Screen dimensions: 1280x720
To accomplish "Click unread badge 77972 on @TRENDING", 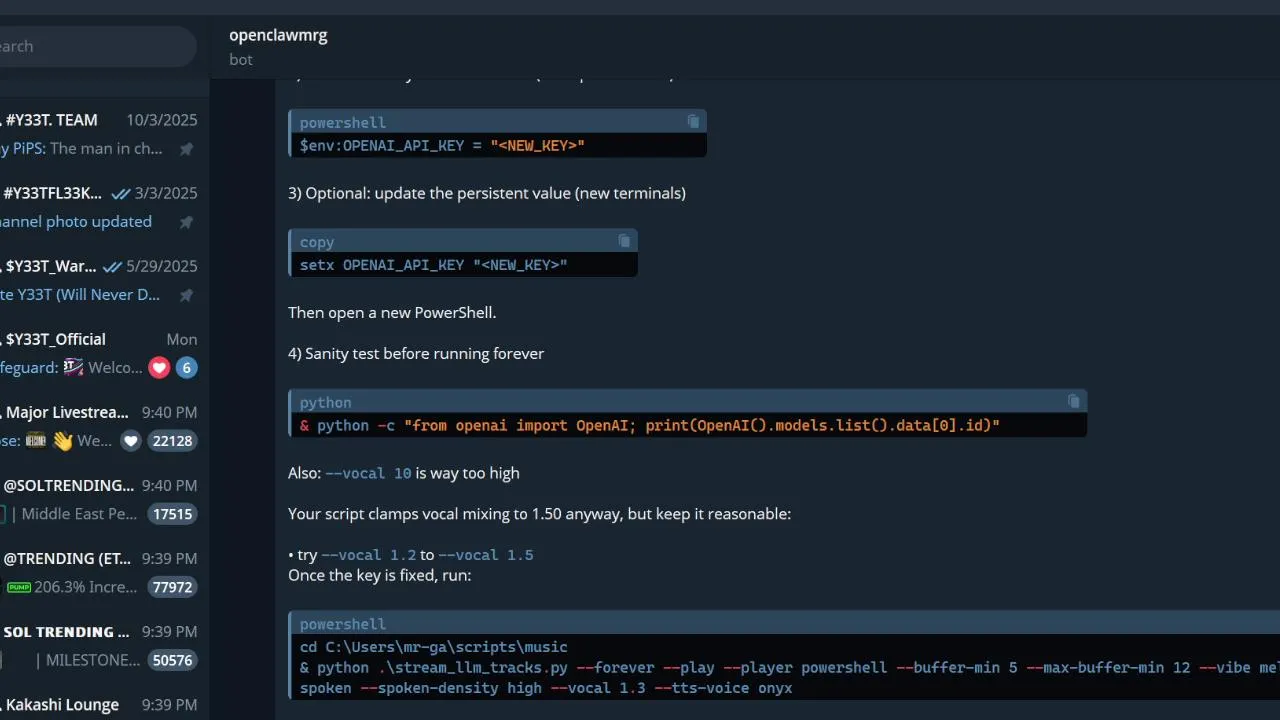I will [172, 587].
